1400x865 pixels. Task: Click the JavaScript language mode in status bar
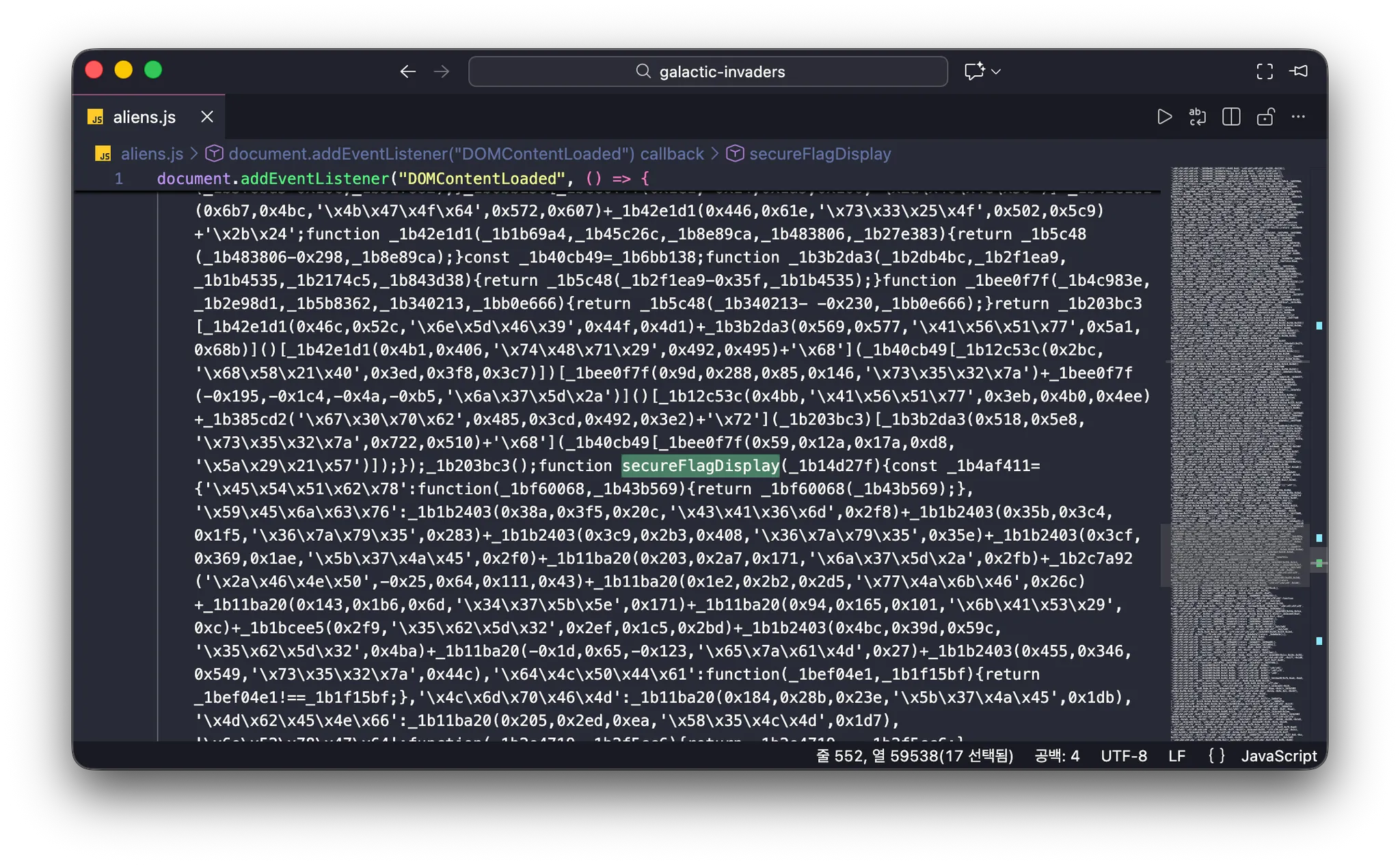[1278, 756]
